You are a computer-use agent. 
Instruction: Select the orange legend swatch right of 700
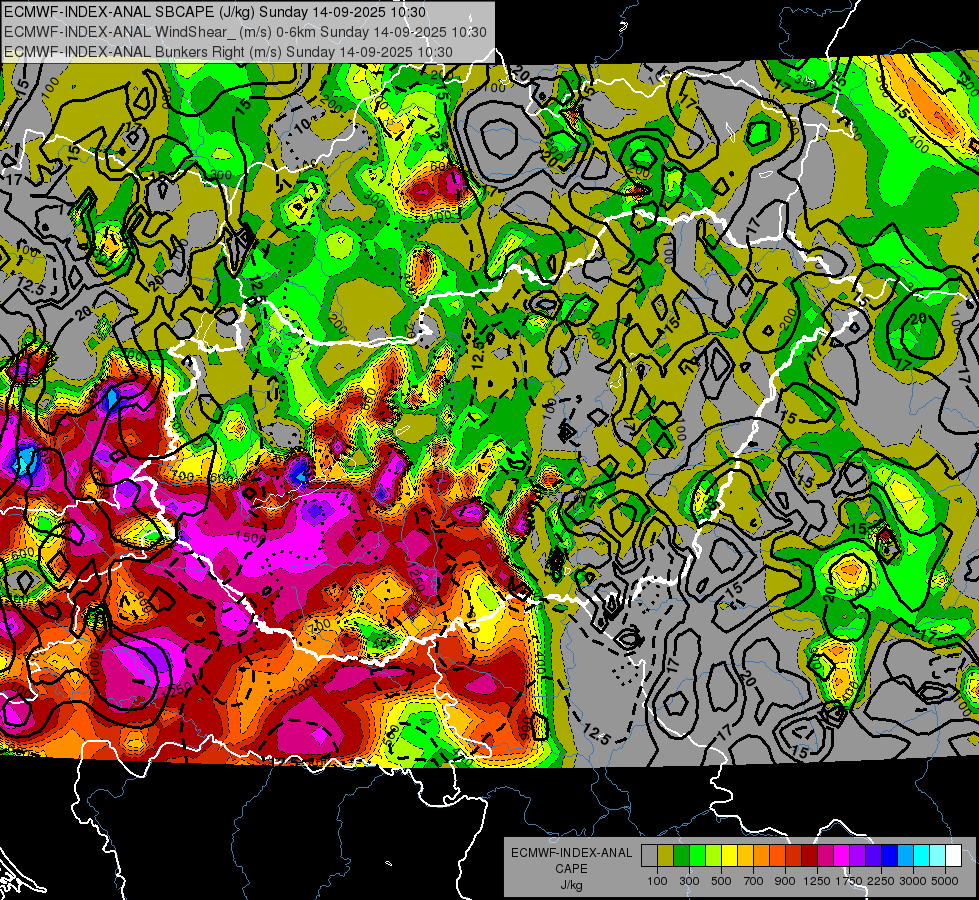click(761, 856)
